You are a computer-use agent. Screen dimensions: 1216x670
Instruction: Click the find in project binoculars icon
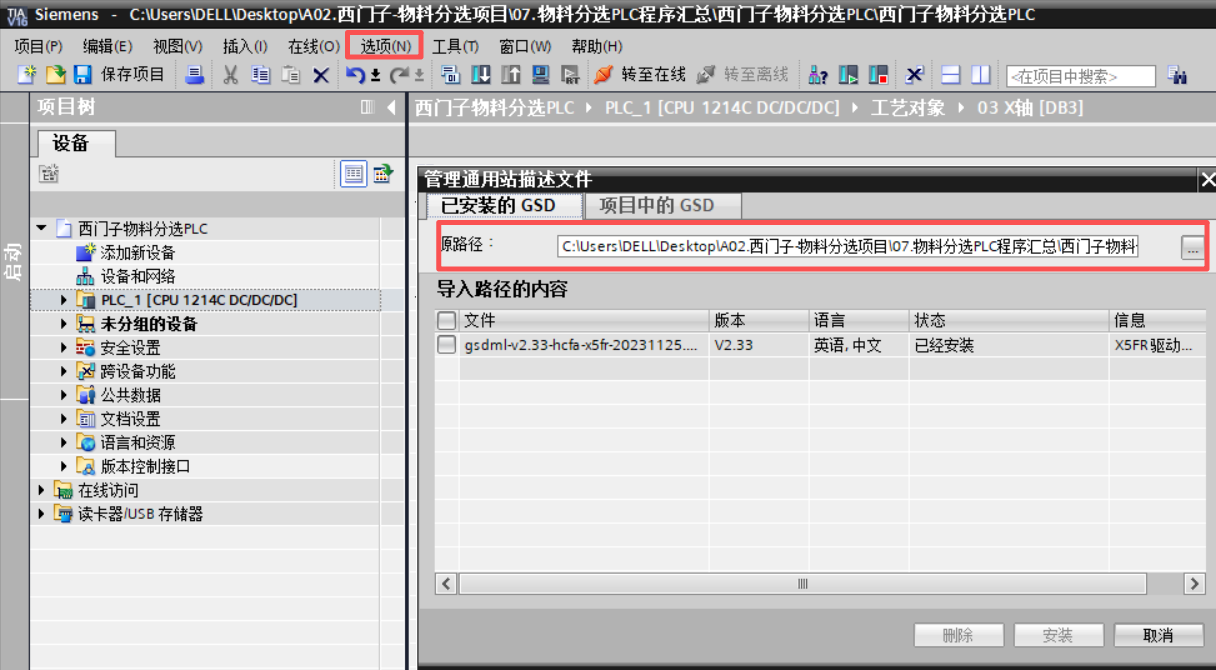pyautogui.click(x=1177, y=75)
